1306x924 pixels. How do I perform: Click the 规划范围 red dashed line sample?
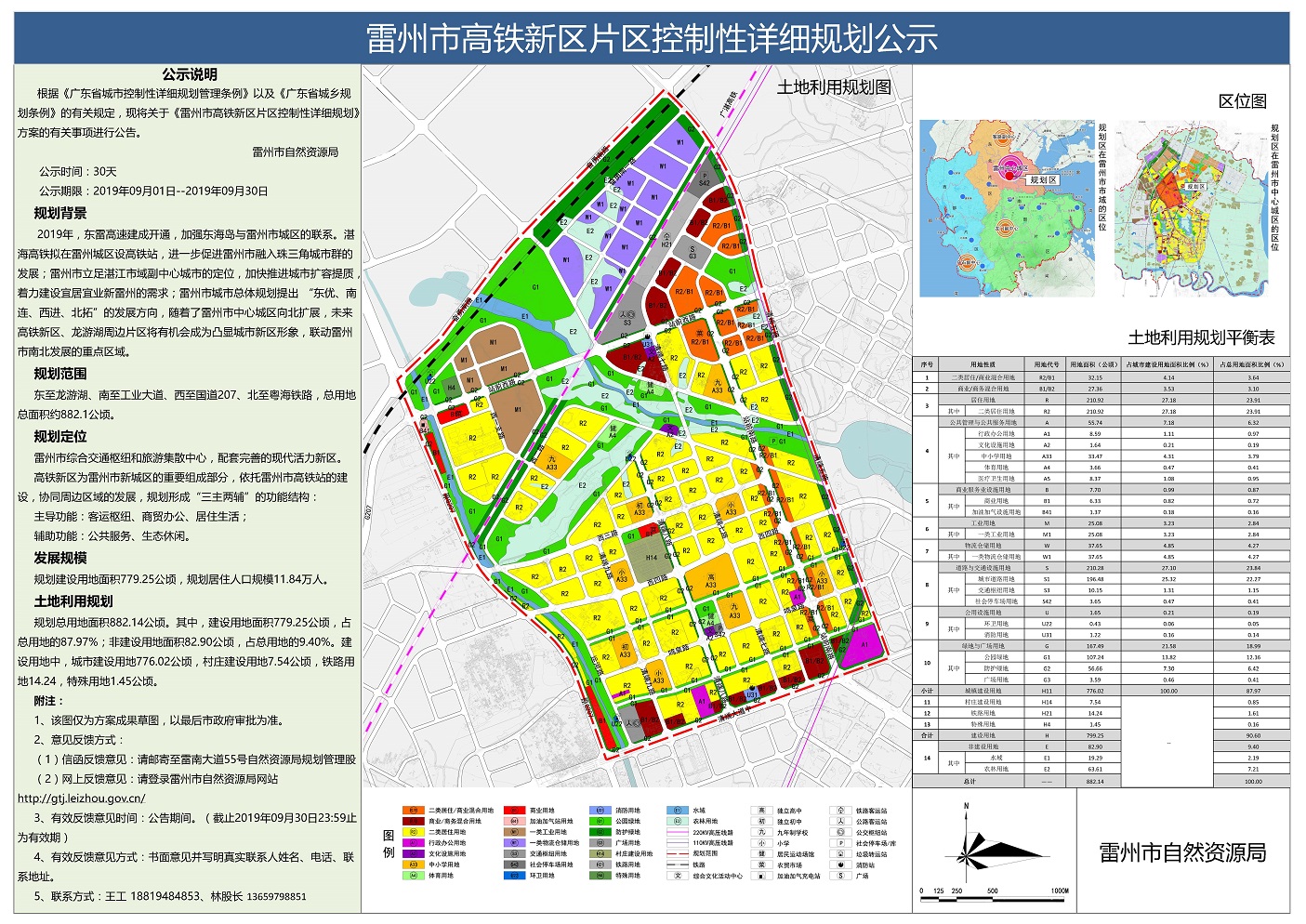679,854
